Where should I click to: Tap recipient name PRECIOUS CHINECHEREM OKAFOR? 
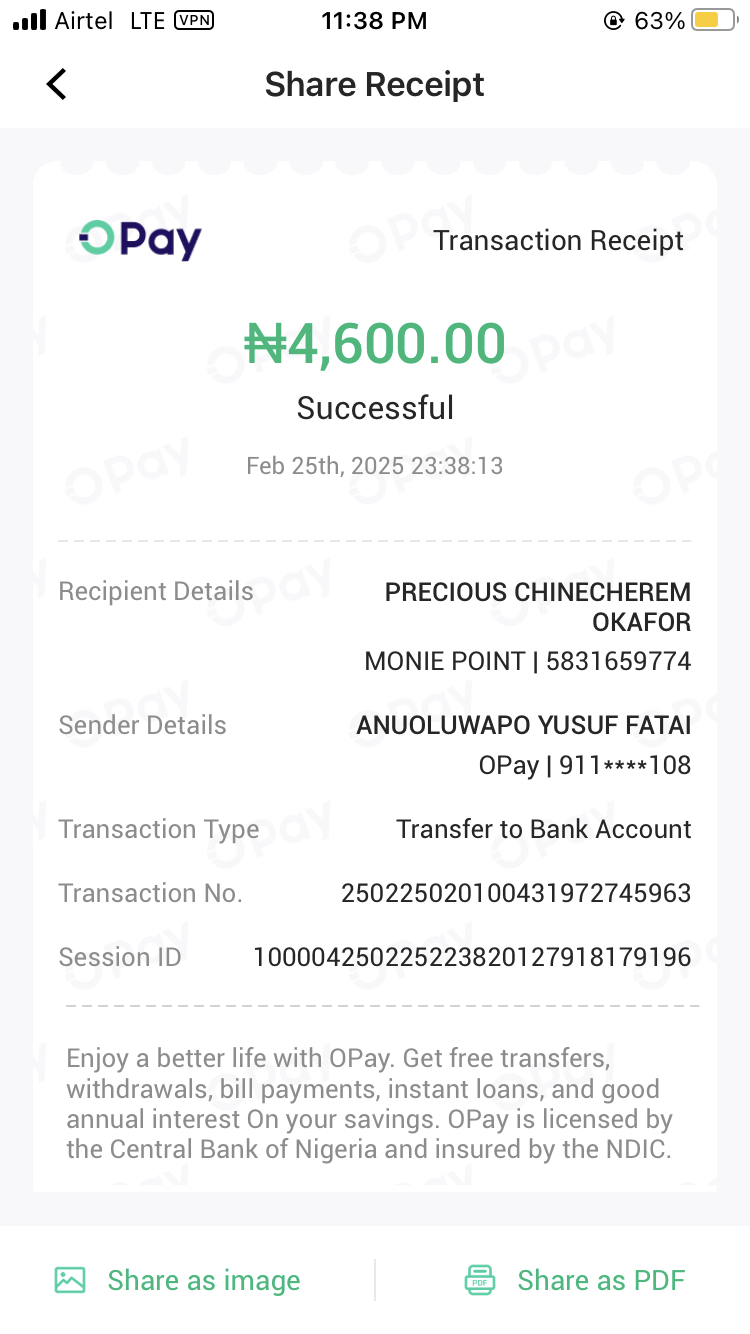tap(538, 606)
